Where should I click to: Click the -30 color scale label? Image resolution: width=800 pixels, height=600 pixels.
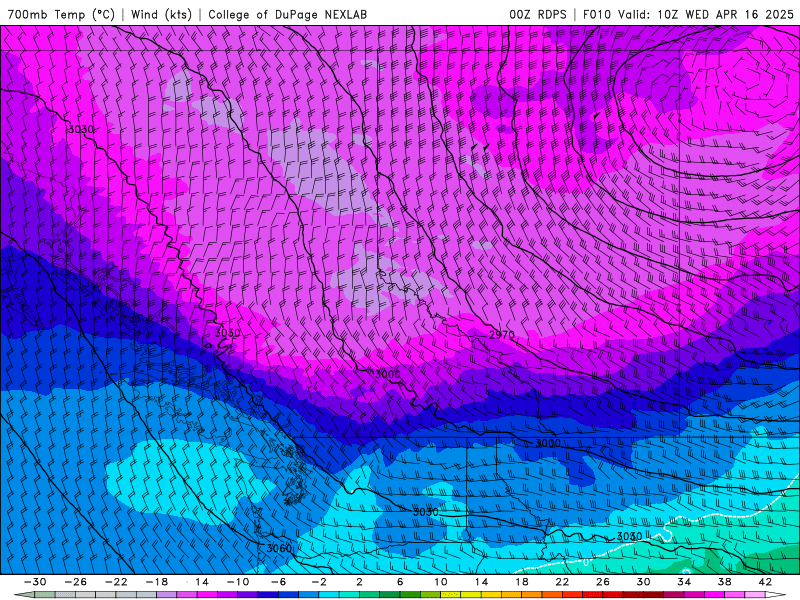pyautogui.click(x=35, y=582)
